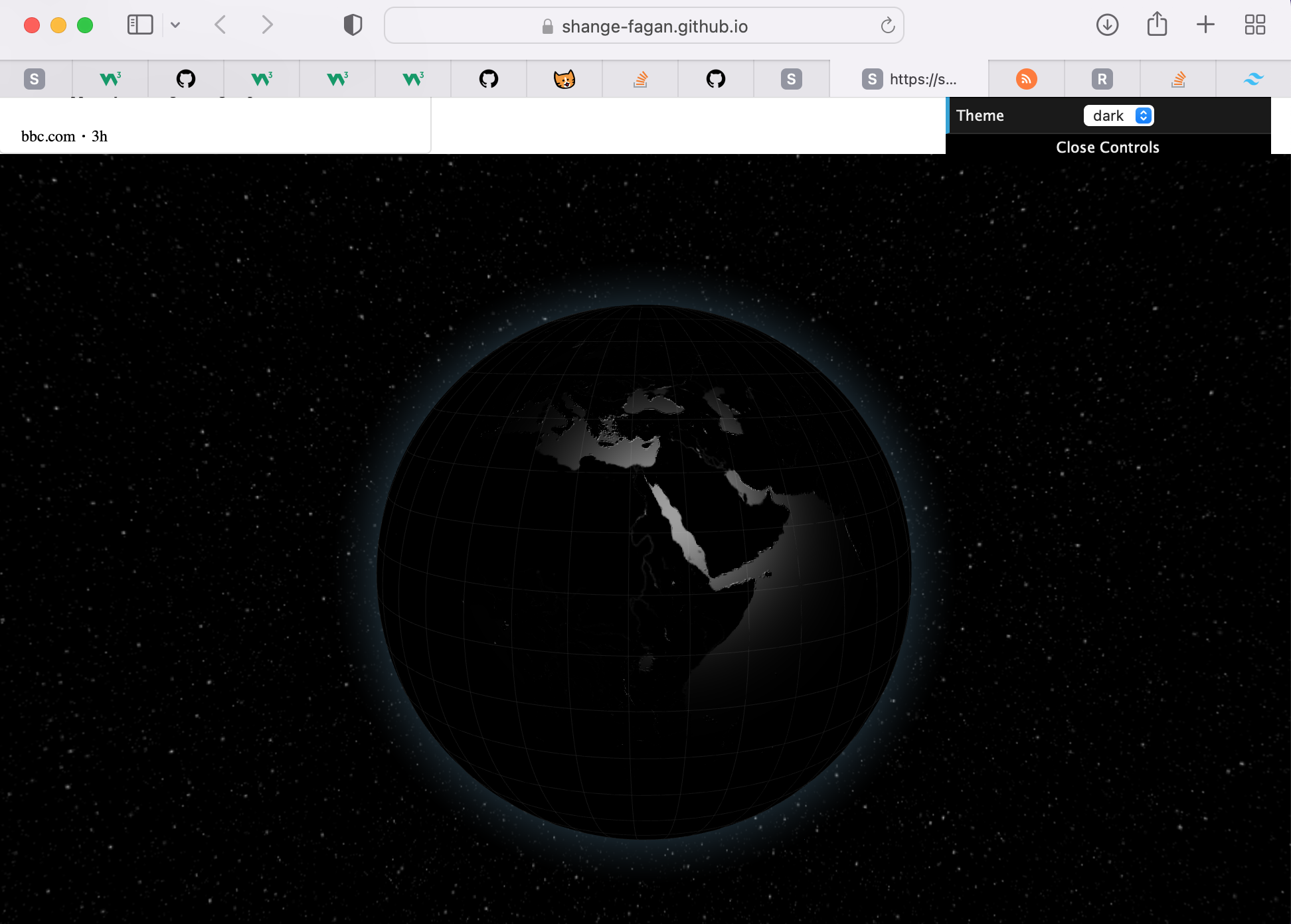1291x924 pixels.
Task: Navigate back using the back arrow
Action: [x=220, y=25]
